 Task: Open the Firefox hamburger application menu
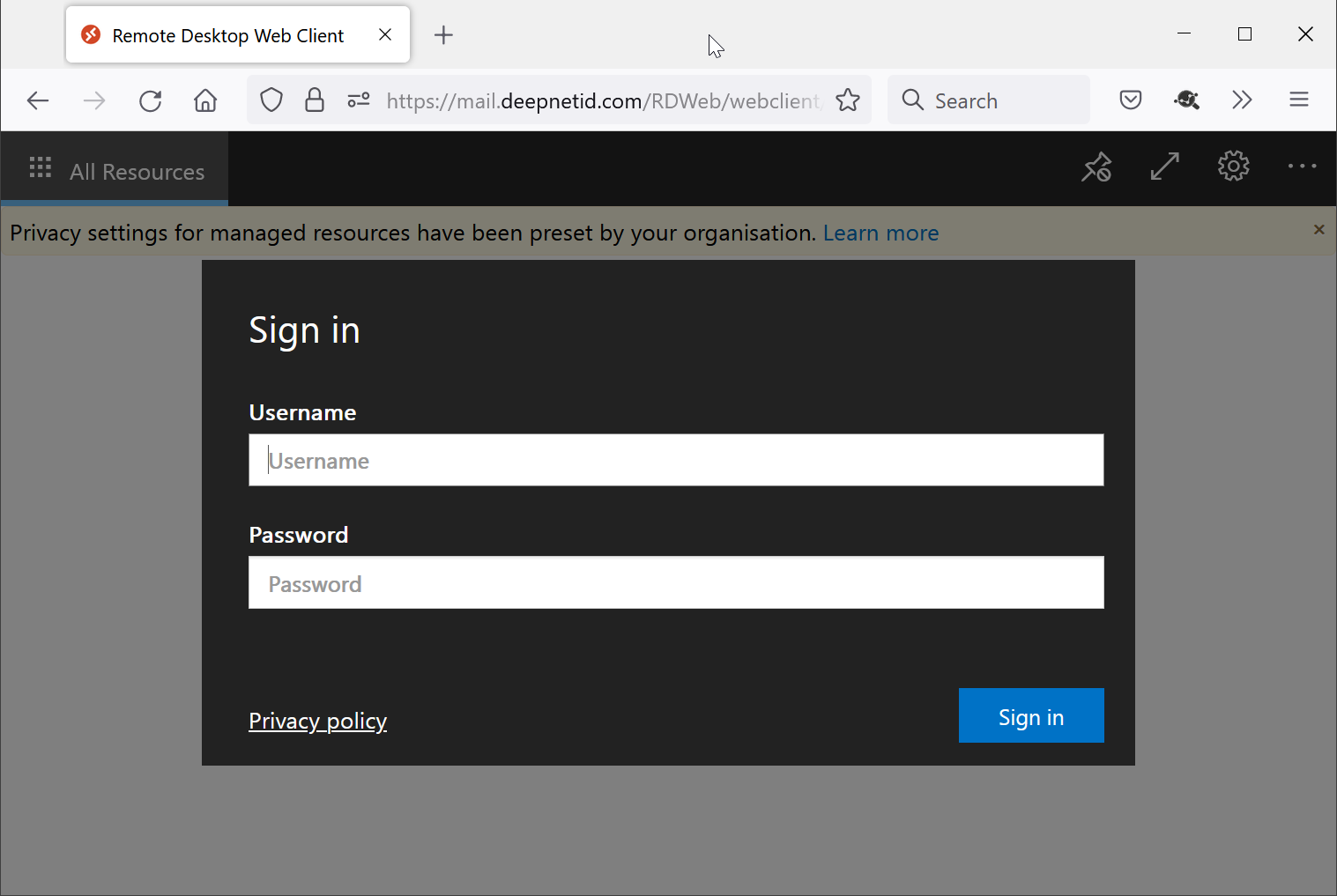[x=1298, y=100]
